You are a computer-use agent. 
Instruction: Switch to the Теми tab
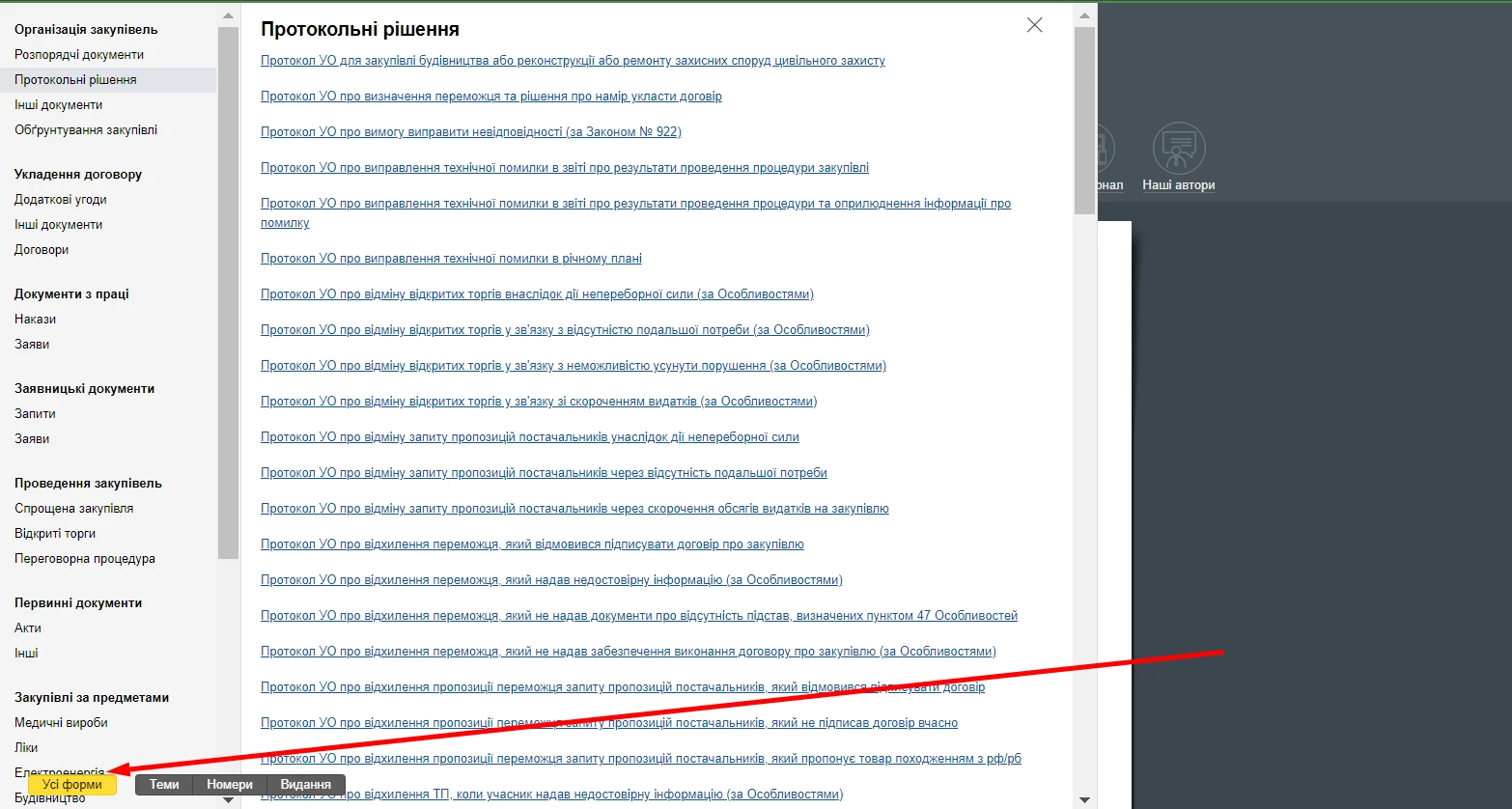tap(164, 785)
